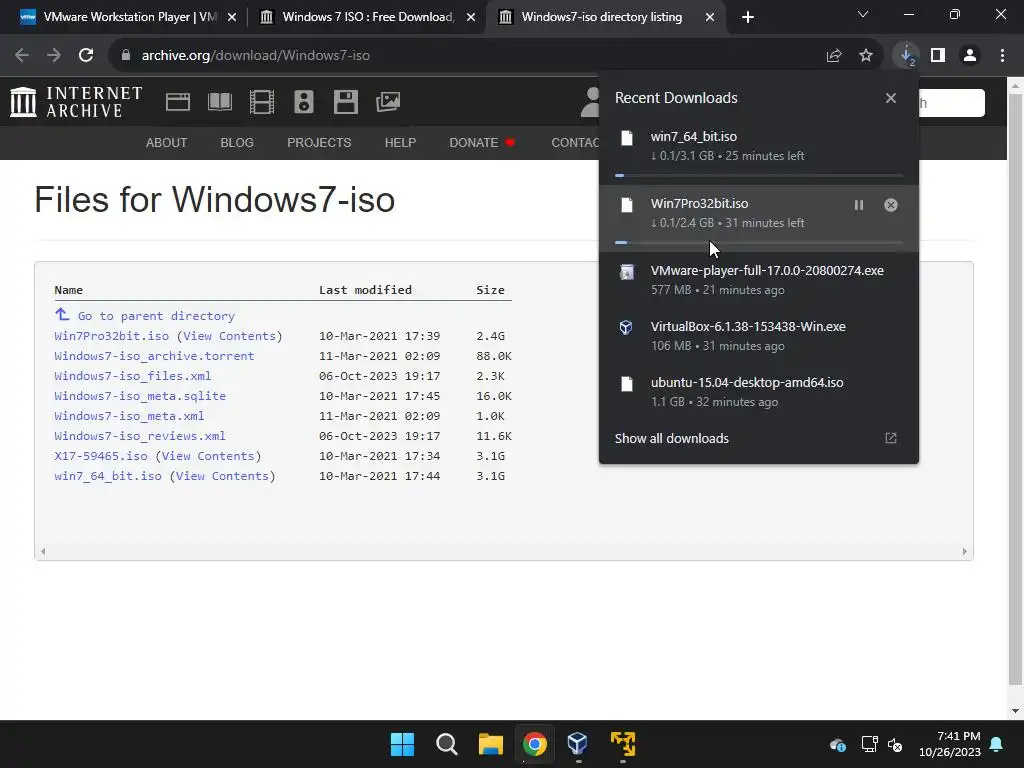Click the Internet Archive logo
Screen dimensions: 1024x768
click(76, 102)
